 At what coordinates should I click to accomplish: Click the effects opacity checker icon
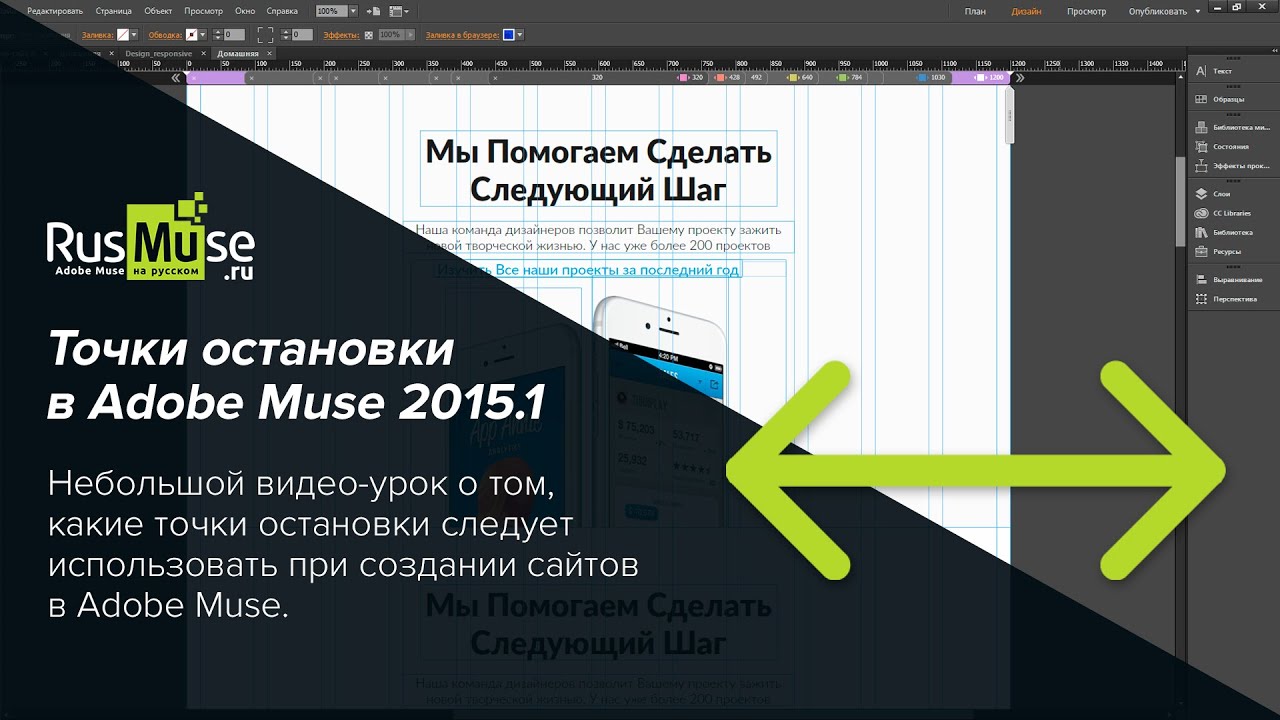click(368, 35)
